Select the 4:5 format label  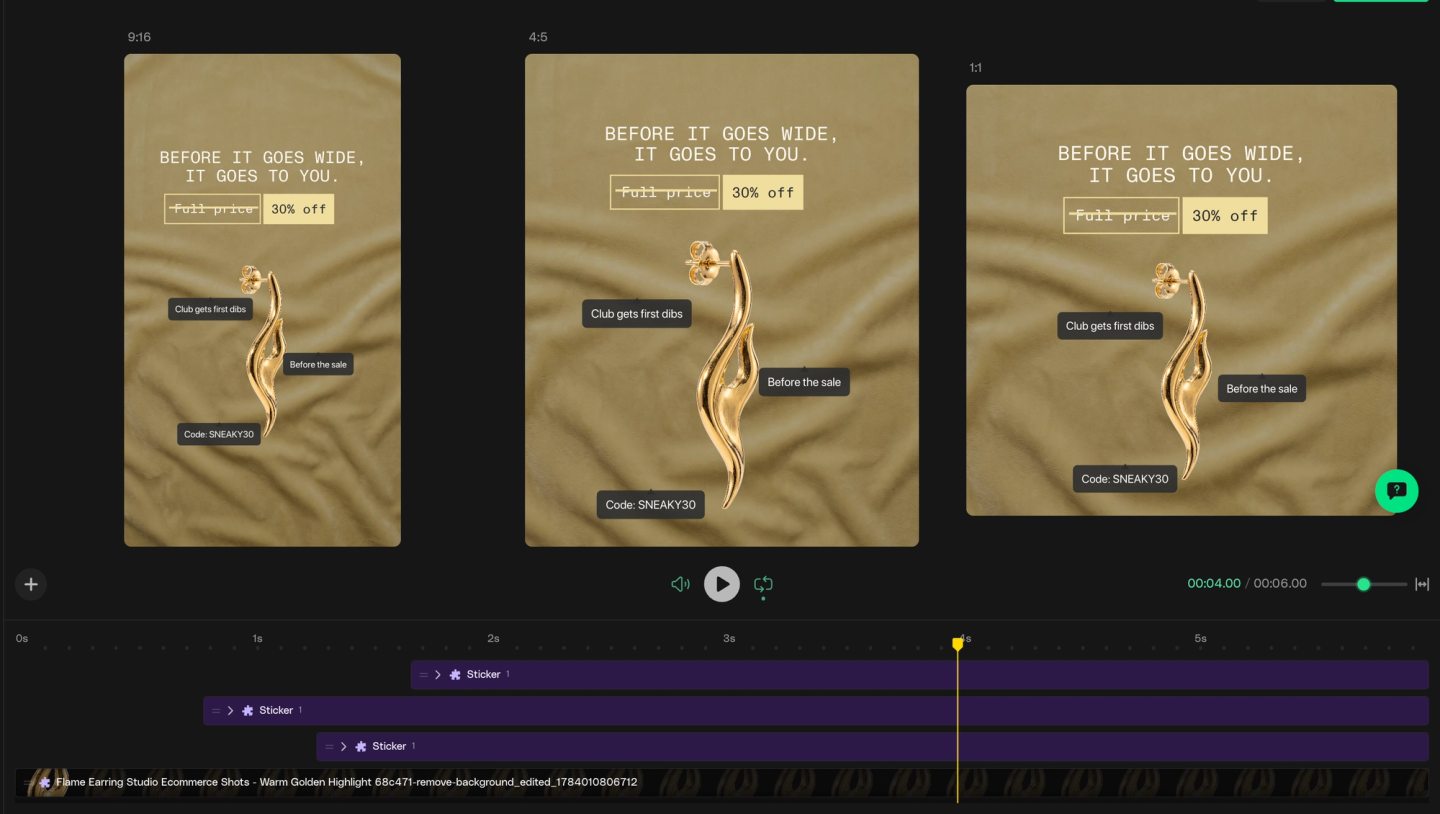tap(538, 37)
